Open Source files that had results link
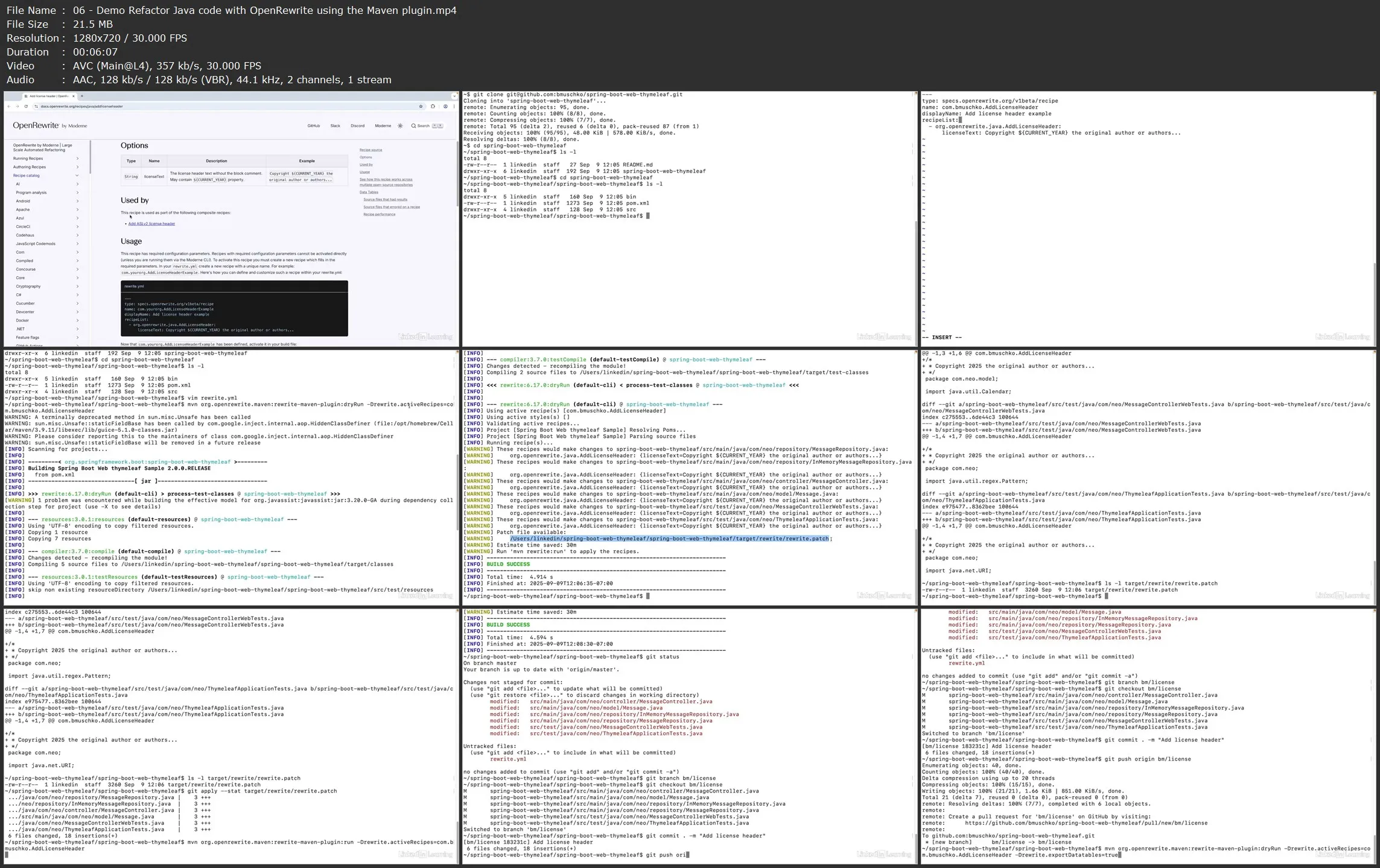Image resolution: width=1380 pixels, height=868 pixels. tap(385, 199)
